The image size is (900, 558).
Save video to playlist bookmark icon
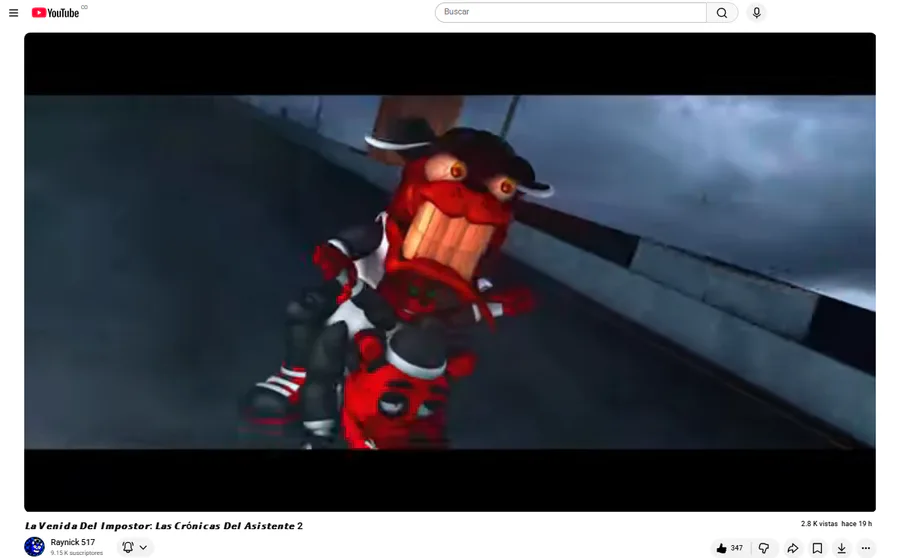click(817, 548)
